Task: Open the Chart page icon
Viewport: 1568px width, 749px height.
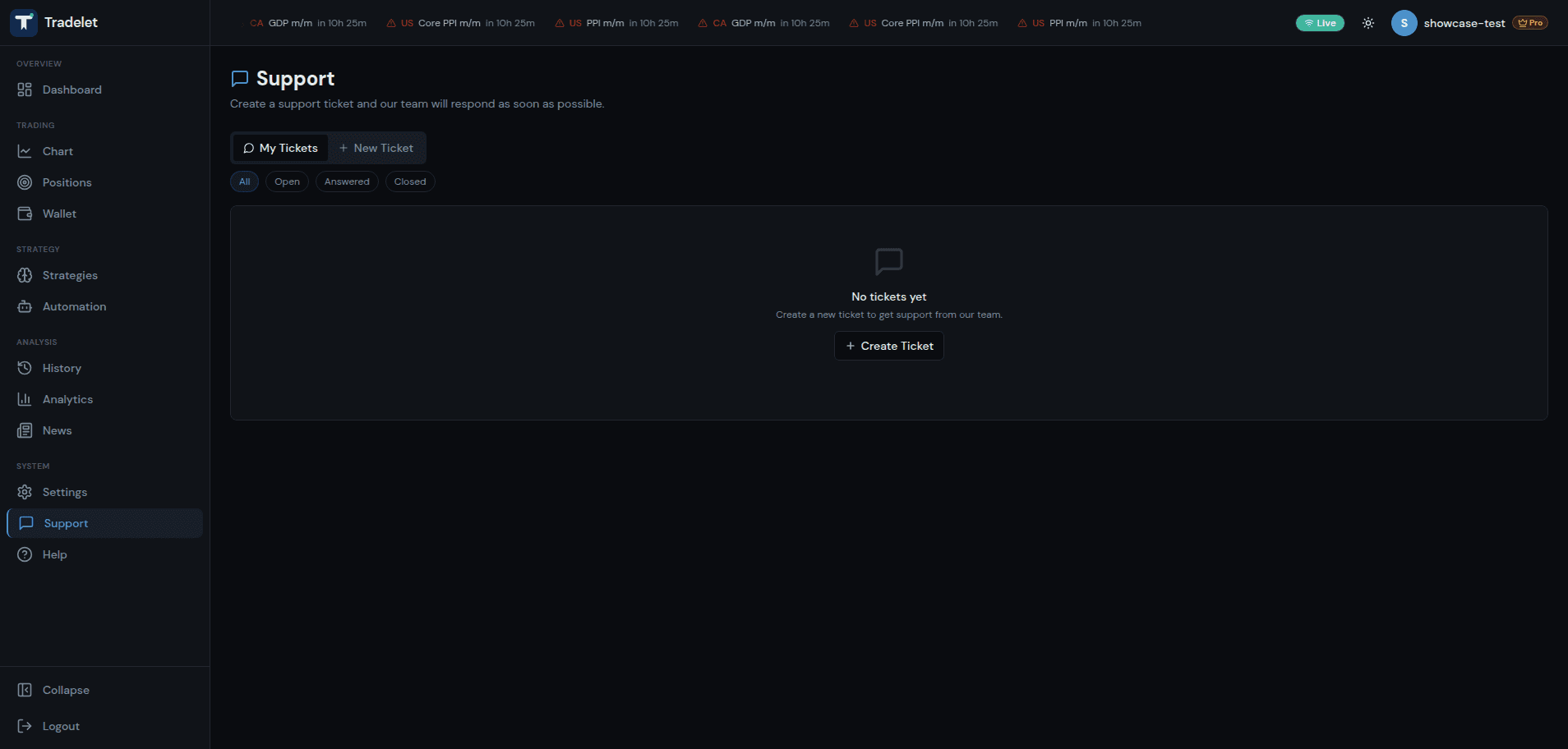Action: tap(25, 151)
